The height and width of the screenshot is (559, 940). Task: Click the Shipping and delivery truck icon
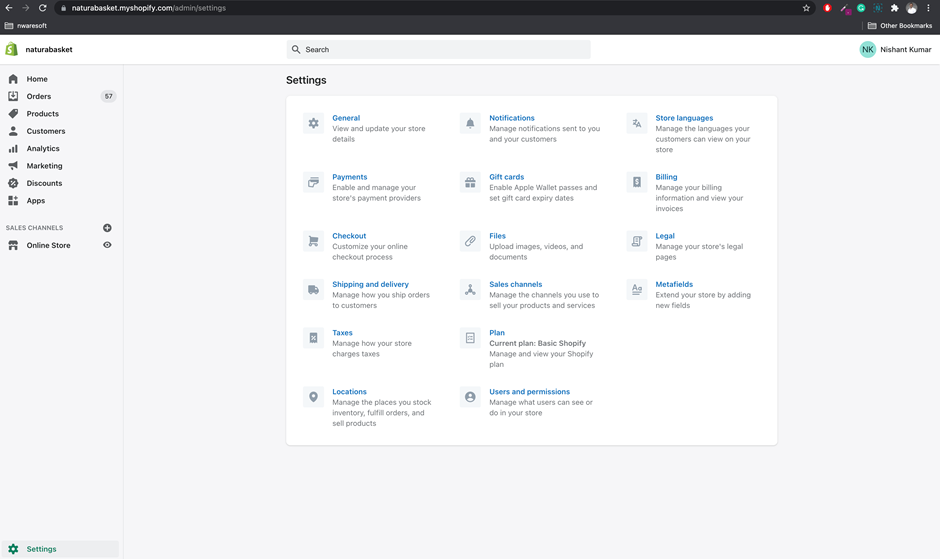[313, 289]
